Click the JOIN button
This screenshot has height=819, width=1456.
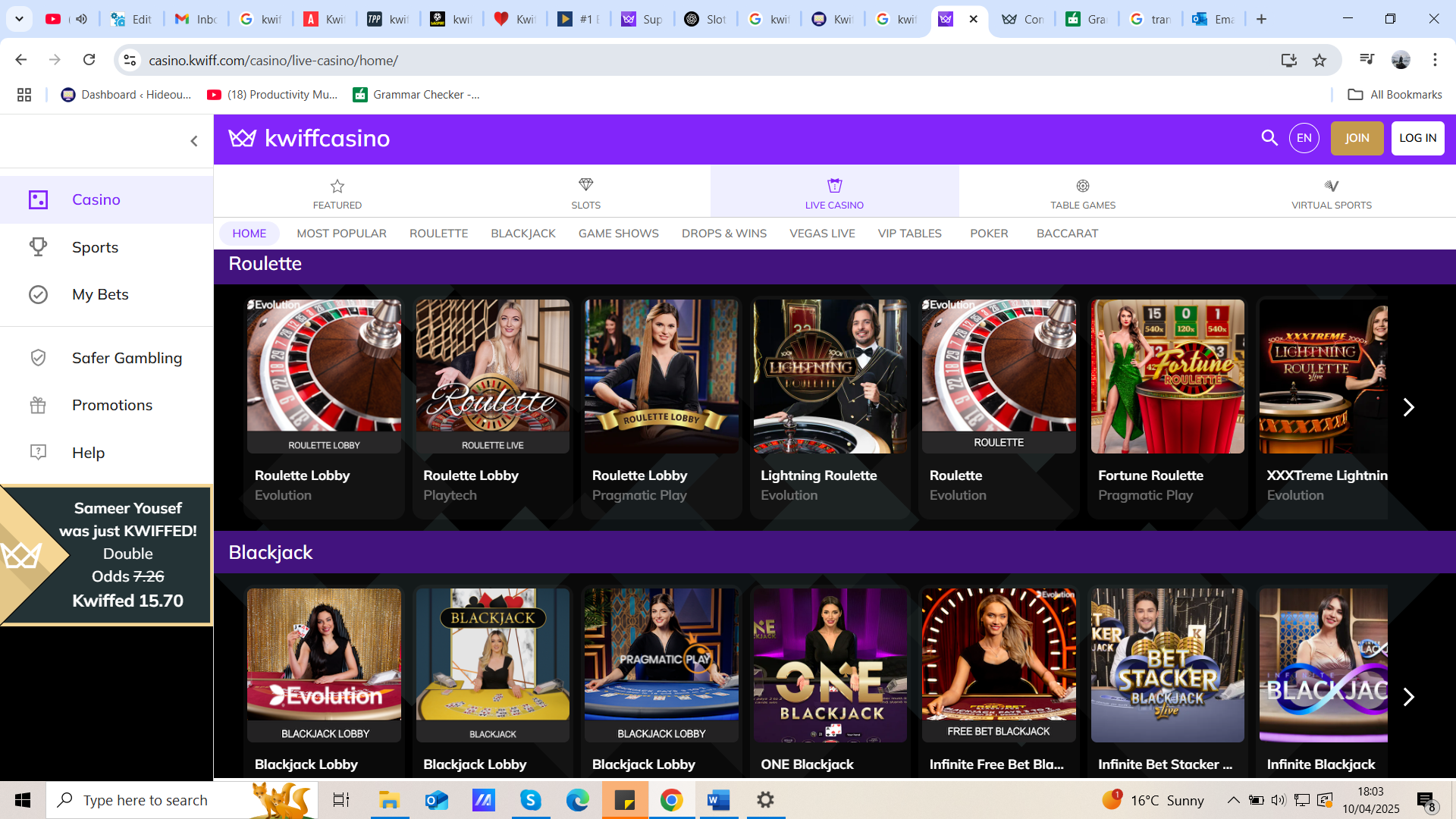click(x=1357, y=138)
